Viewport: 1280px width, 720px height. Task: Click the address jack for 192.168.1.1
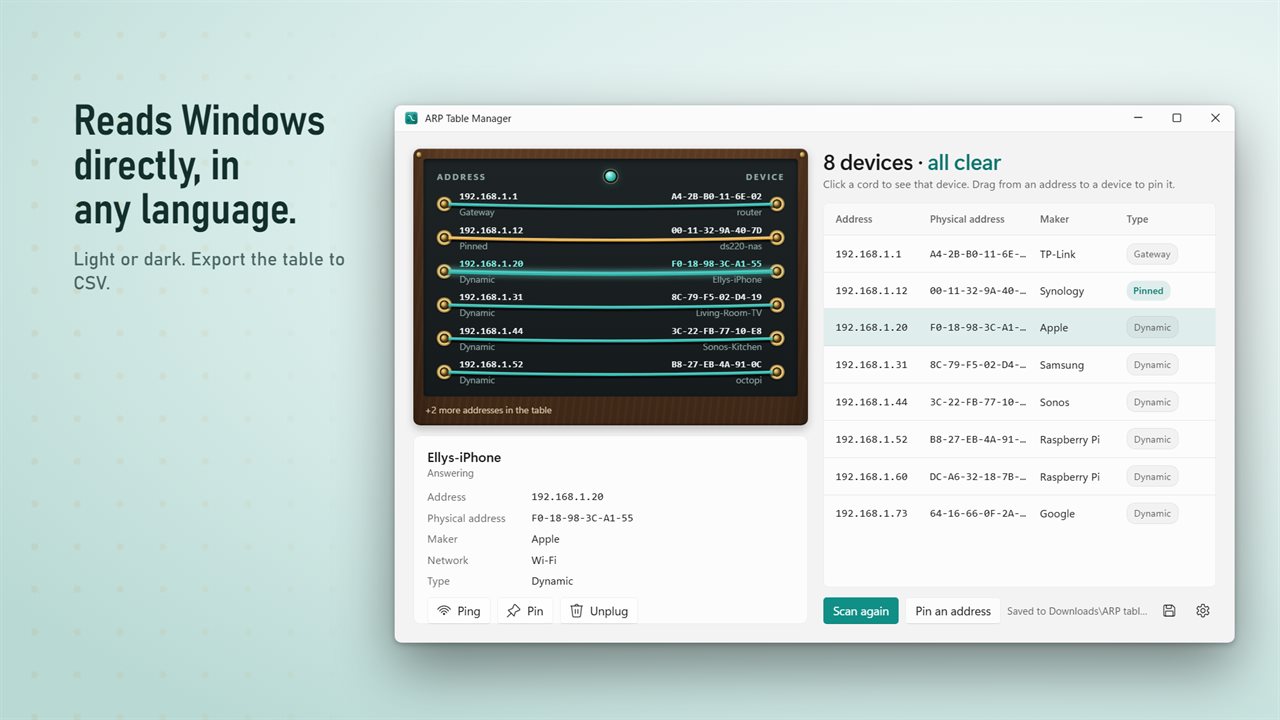(x=444, y=204)
